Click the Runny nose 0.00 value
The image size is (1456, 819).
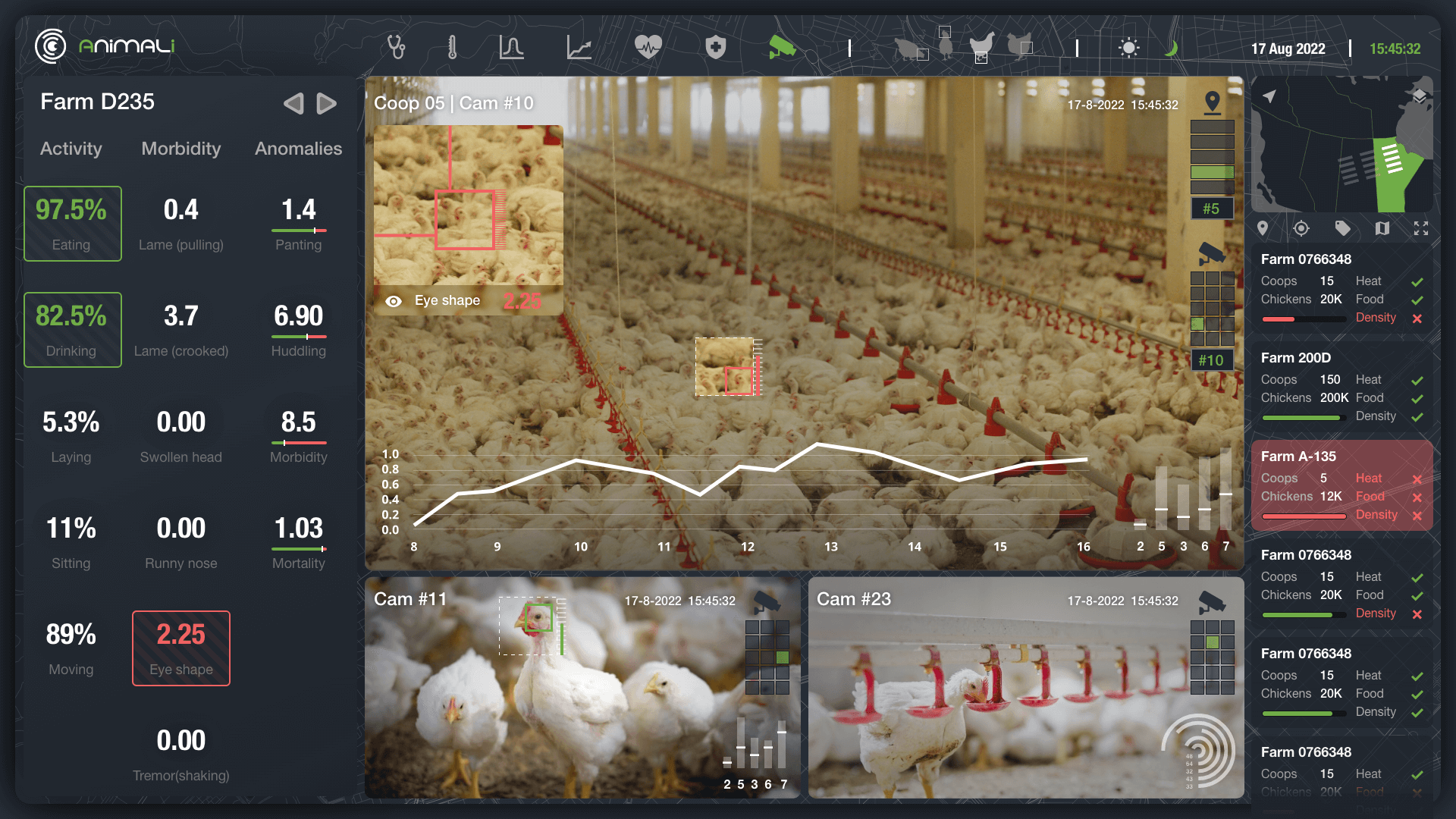click(181, 528)
